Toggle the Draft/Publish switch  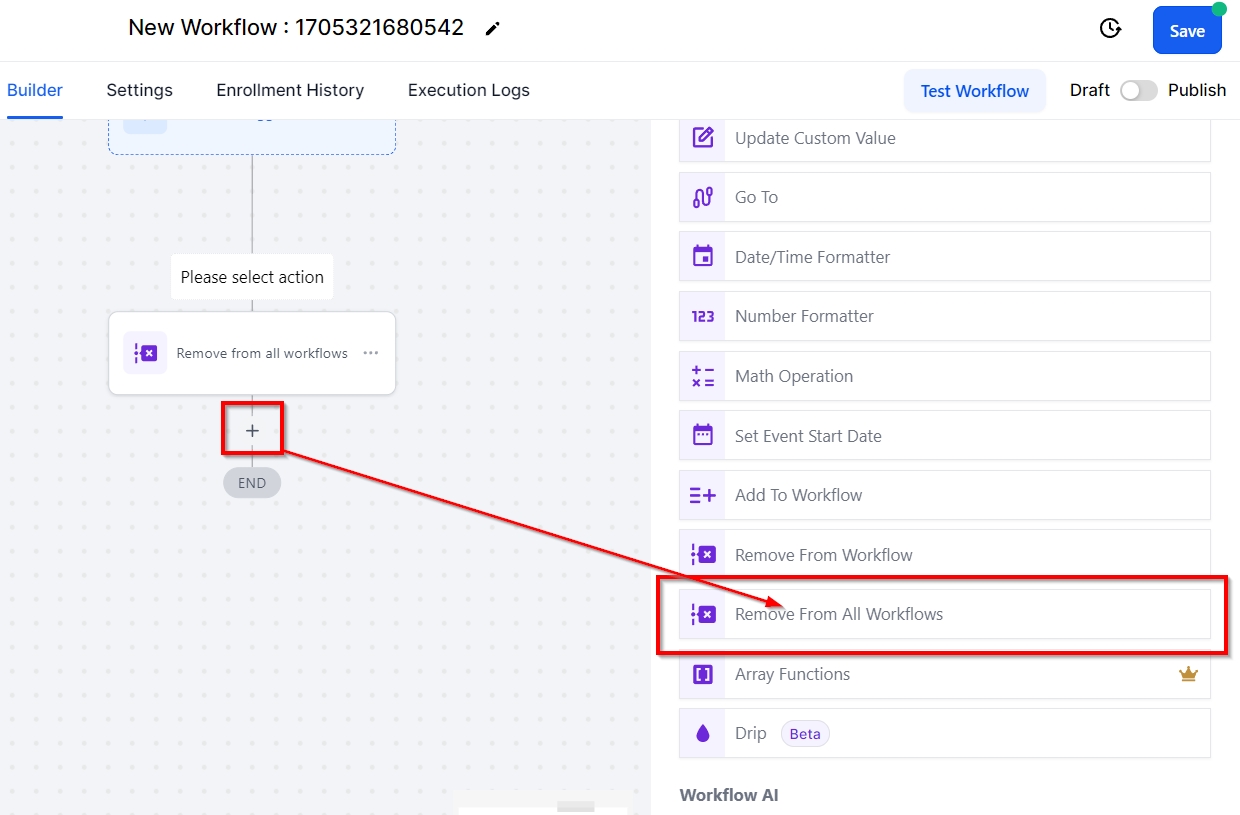point(1138,90)
